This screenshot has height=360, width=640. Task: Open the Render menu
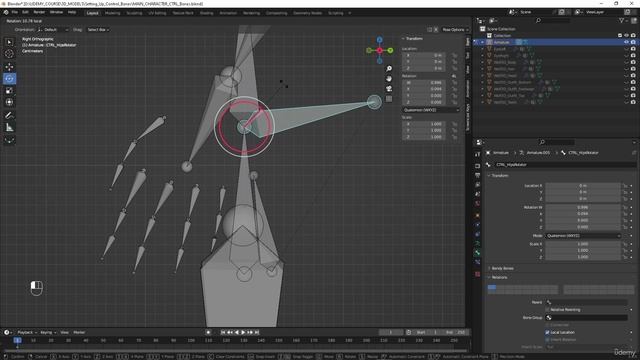click(x=39, y=12)
